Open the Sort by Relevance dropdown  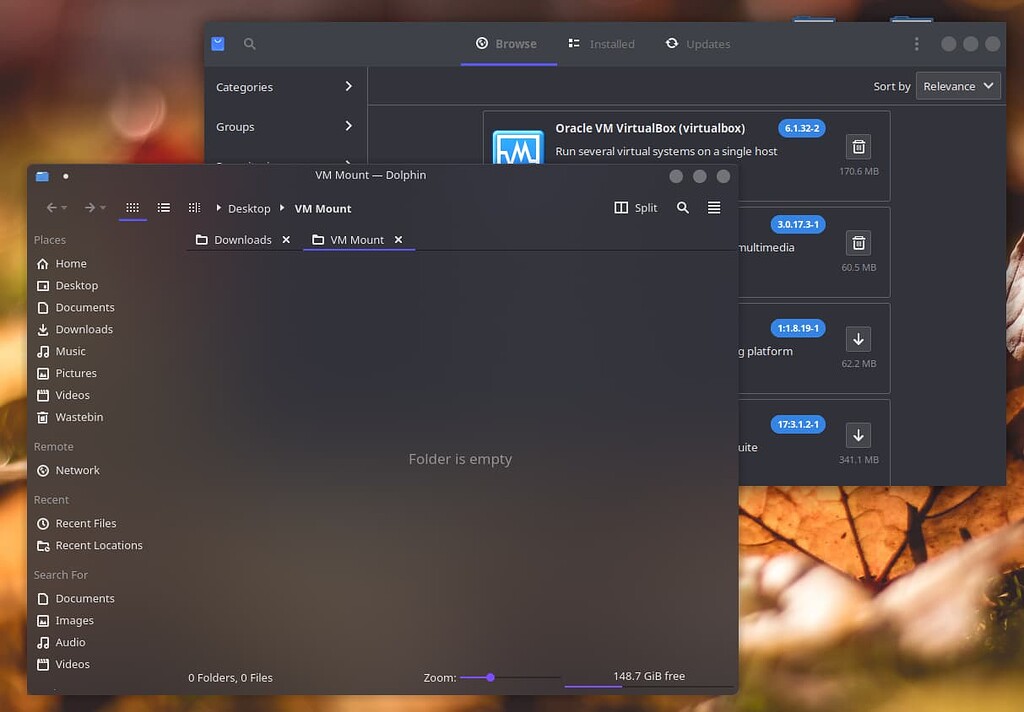[x=957, y=85]
